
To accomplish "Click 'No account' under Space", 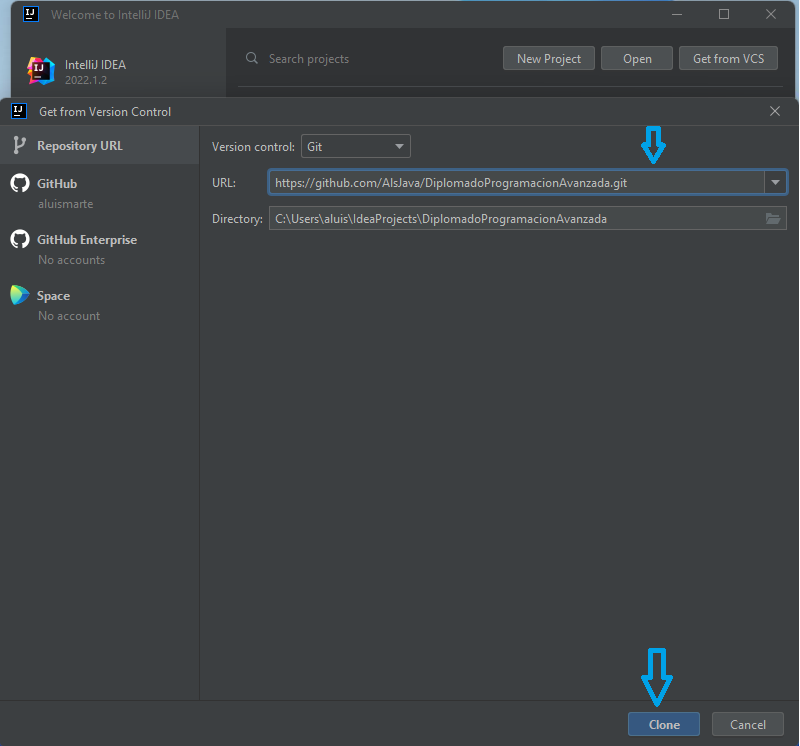I will pyautogui.click(x=69, y=316).
